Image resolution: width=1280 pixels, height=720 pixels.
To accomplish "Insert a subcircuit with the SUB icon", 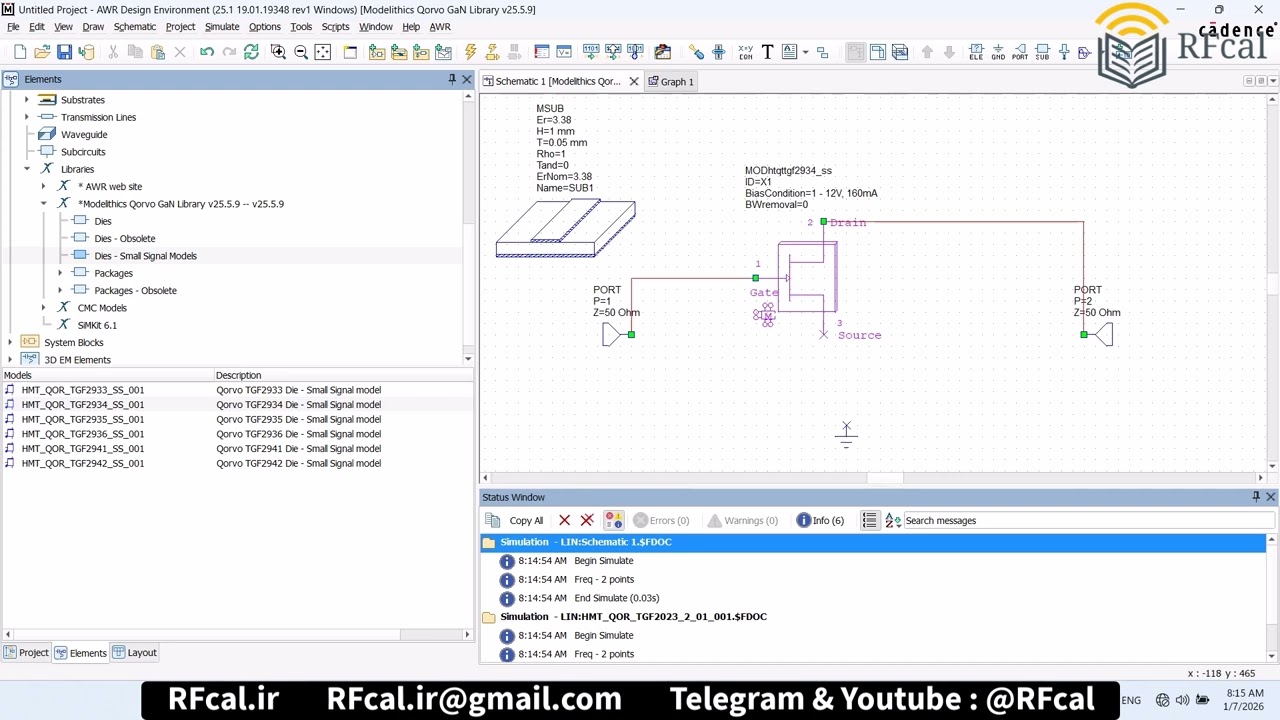I will [1042, 52].
